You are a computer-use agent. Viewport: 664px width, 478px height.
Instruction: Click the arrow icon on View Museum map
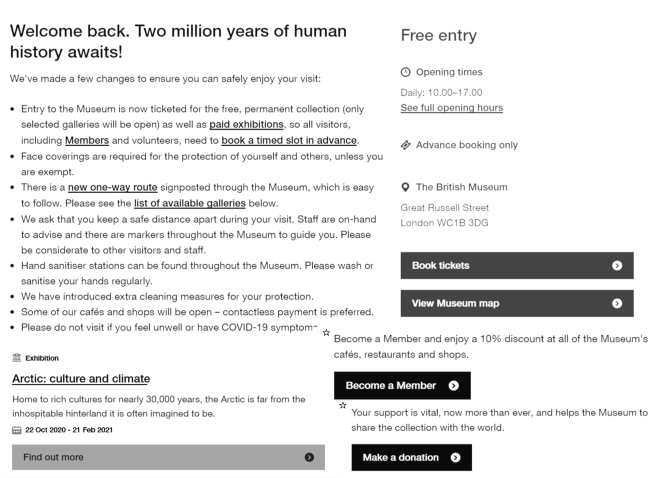coord(617,303)
